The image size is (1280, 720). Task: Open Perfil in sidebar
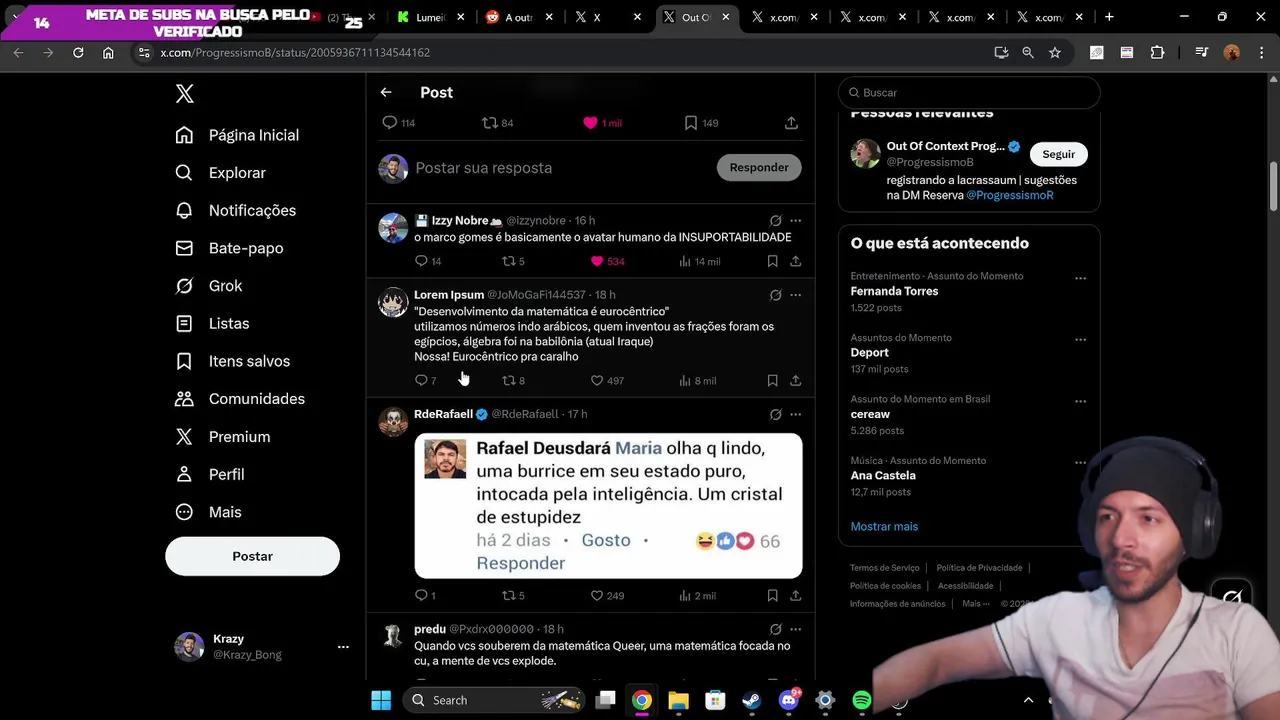(209, 474)
